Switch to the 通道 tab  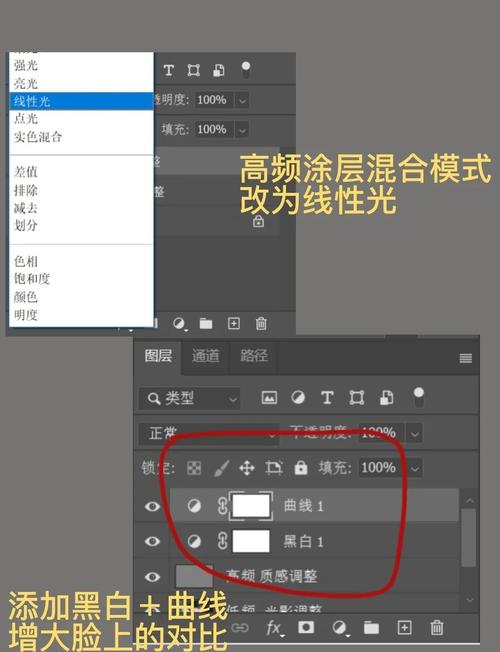[205, 356]
